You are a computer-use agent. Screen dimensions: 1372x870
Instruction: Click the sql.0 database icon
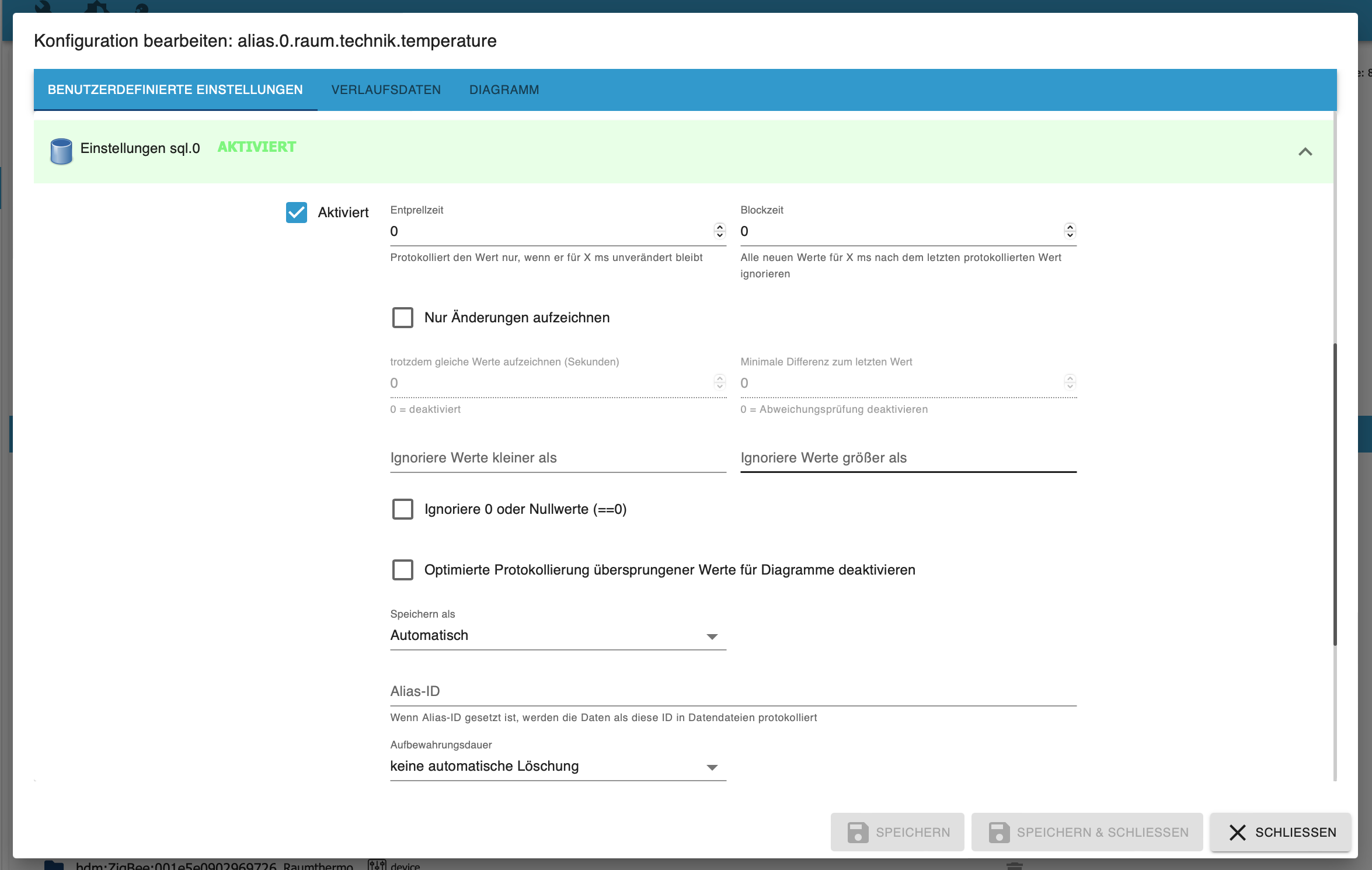coord(61,151)
